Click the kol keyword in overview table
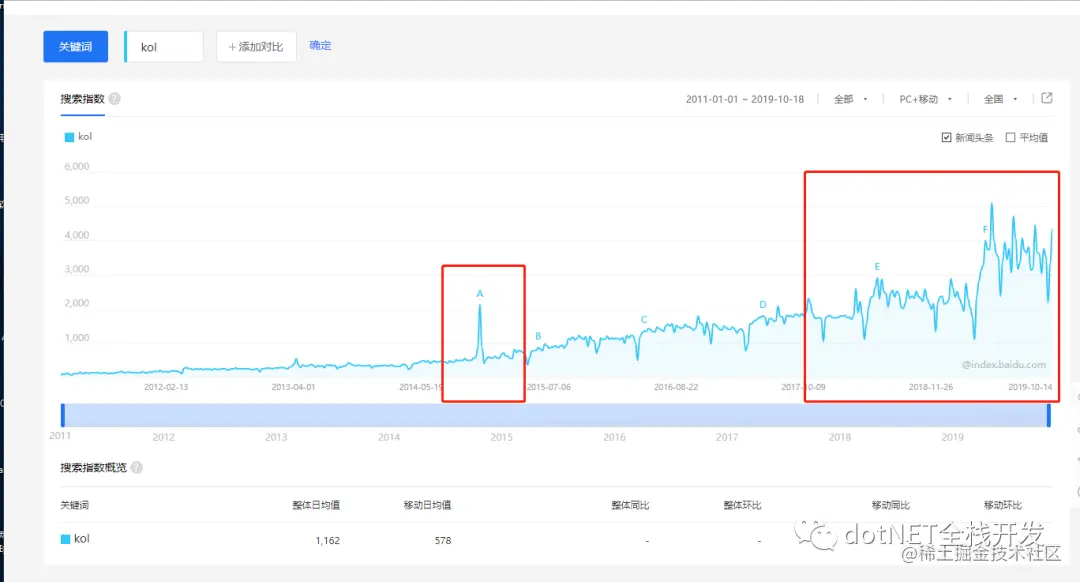Viewport: 1080px width, 582px height. pos(82,539)
